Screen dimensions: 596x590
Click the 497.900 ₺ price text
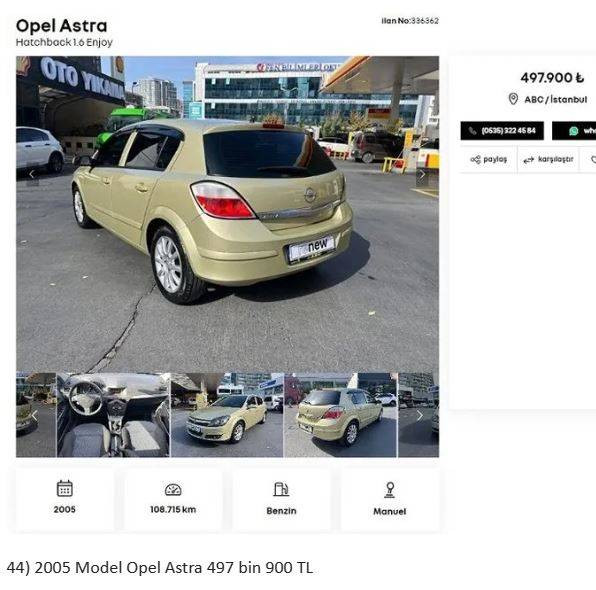[x=552, y=78]
